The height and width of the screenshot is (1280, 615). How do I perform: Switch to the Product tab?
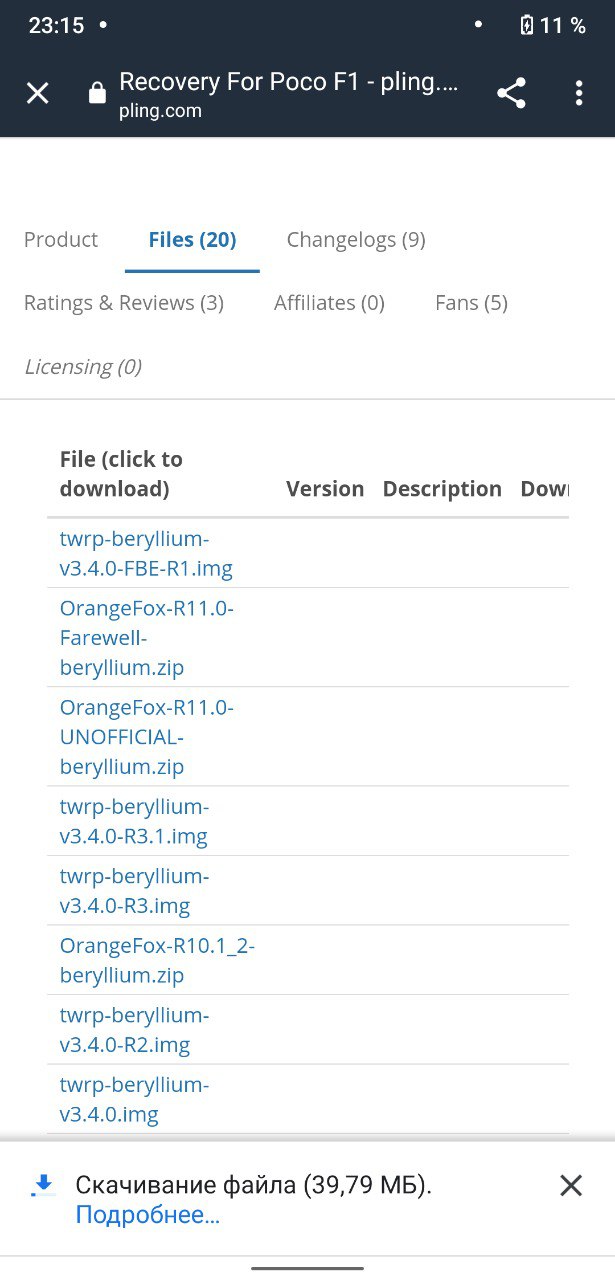61,240
